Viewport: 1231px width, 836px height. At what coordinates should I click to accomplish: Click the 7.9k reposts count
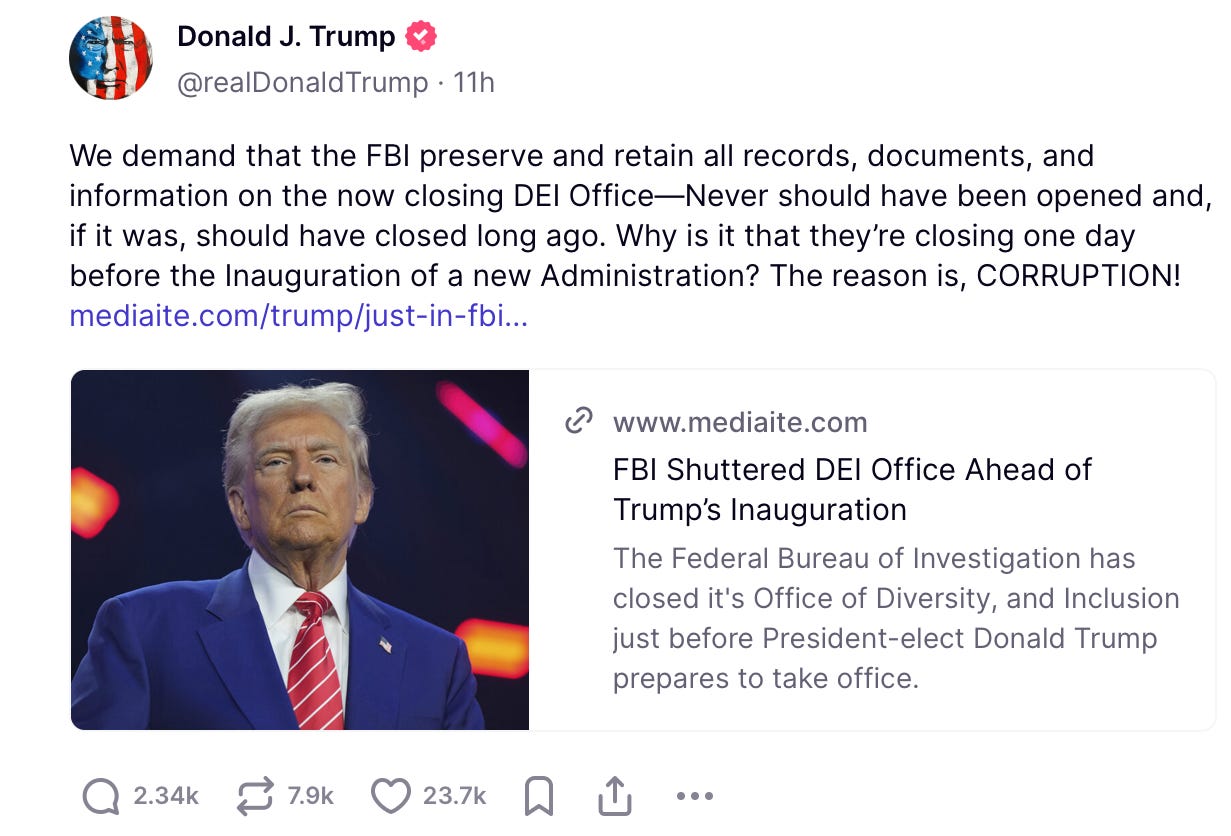point(310,797)
